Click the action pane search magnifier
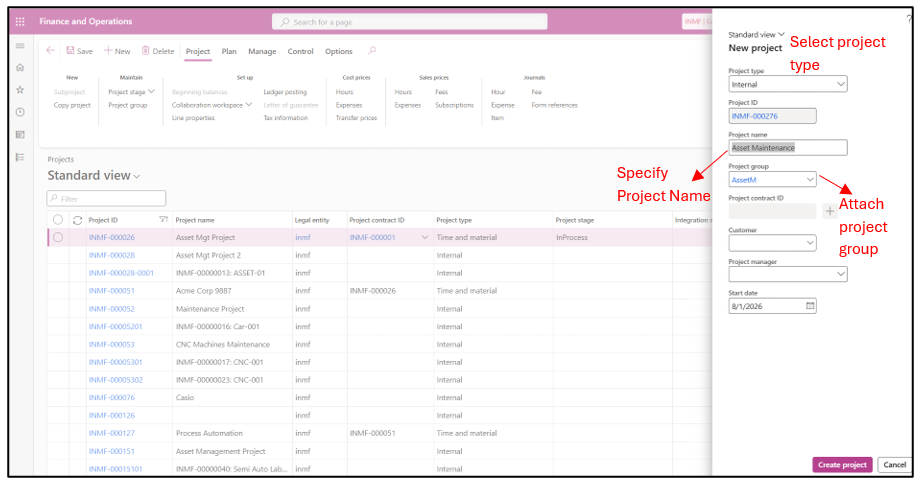The width and height of the screenshot is (915, 480). [x=372, y=51]
